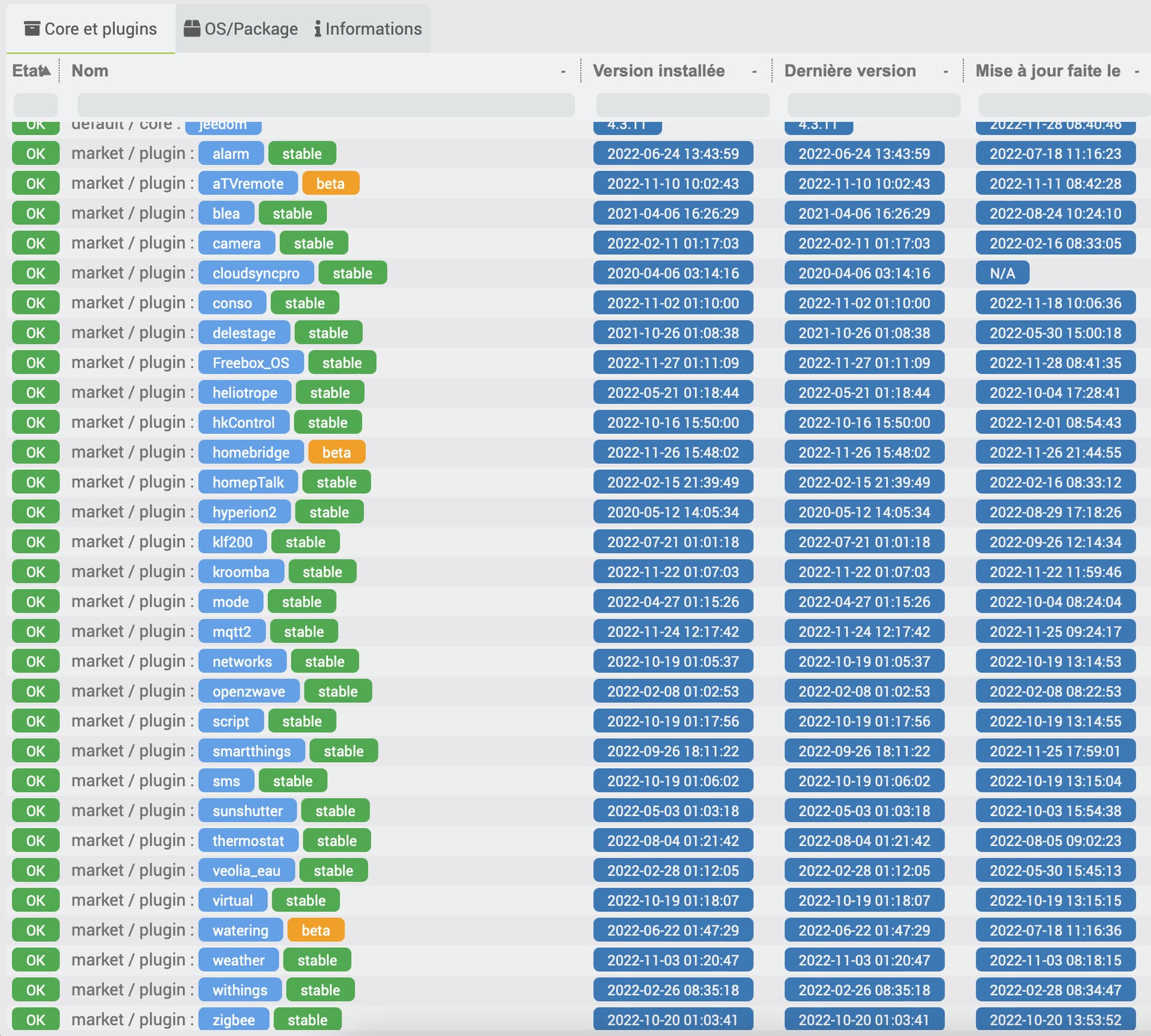Switch to the Informations tab
Screen dimensions: 1151x1036
368,29
